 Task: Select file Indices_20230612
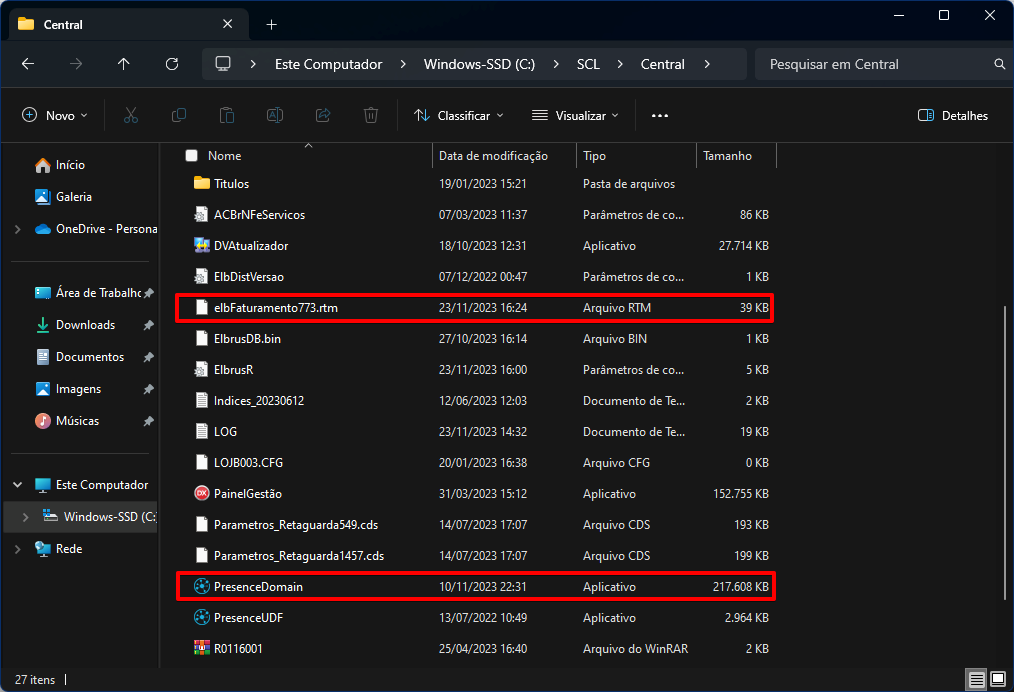tap(475, 400)
